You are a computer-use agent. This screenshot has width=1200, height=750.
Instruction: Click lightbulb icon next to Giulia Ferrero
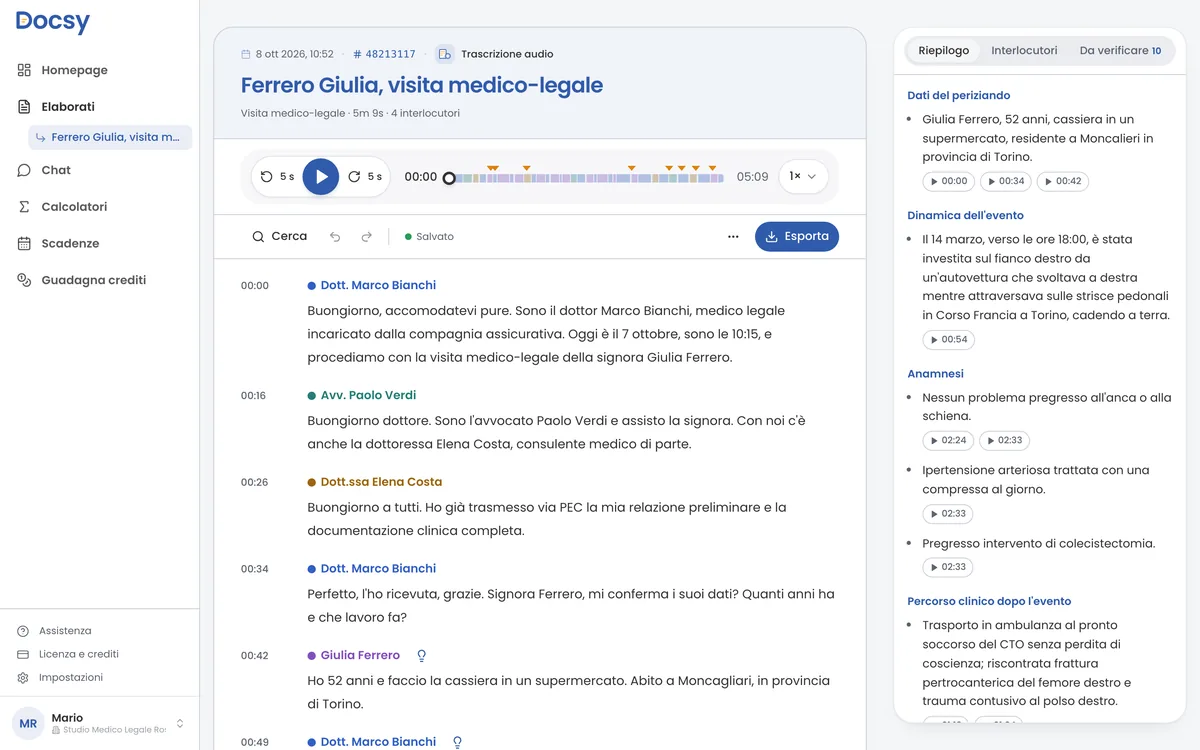[421, 655]
